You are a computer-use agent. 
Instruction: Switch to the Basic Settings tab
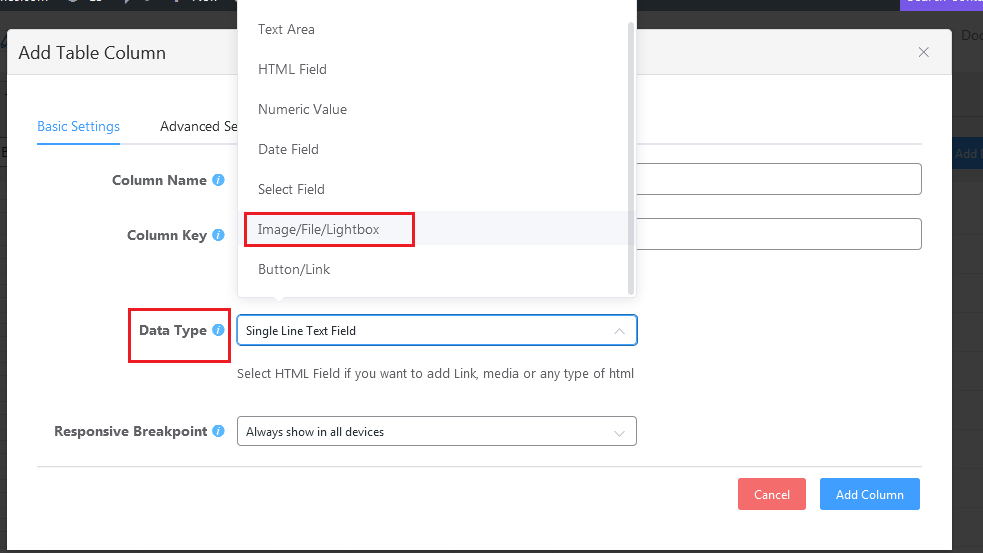click(78, 127)
